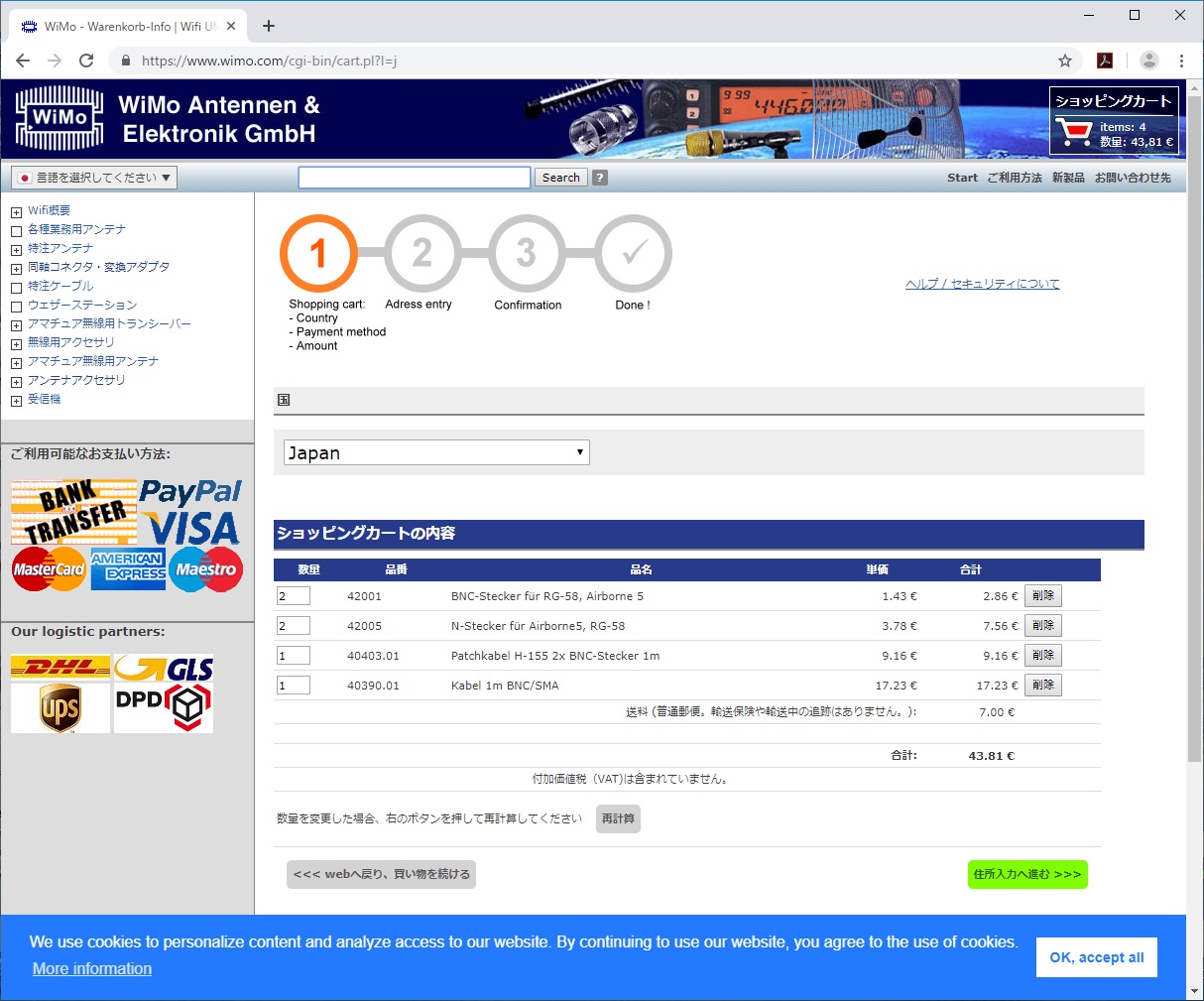Click the Maestro payment logo

point(206,569)
